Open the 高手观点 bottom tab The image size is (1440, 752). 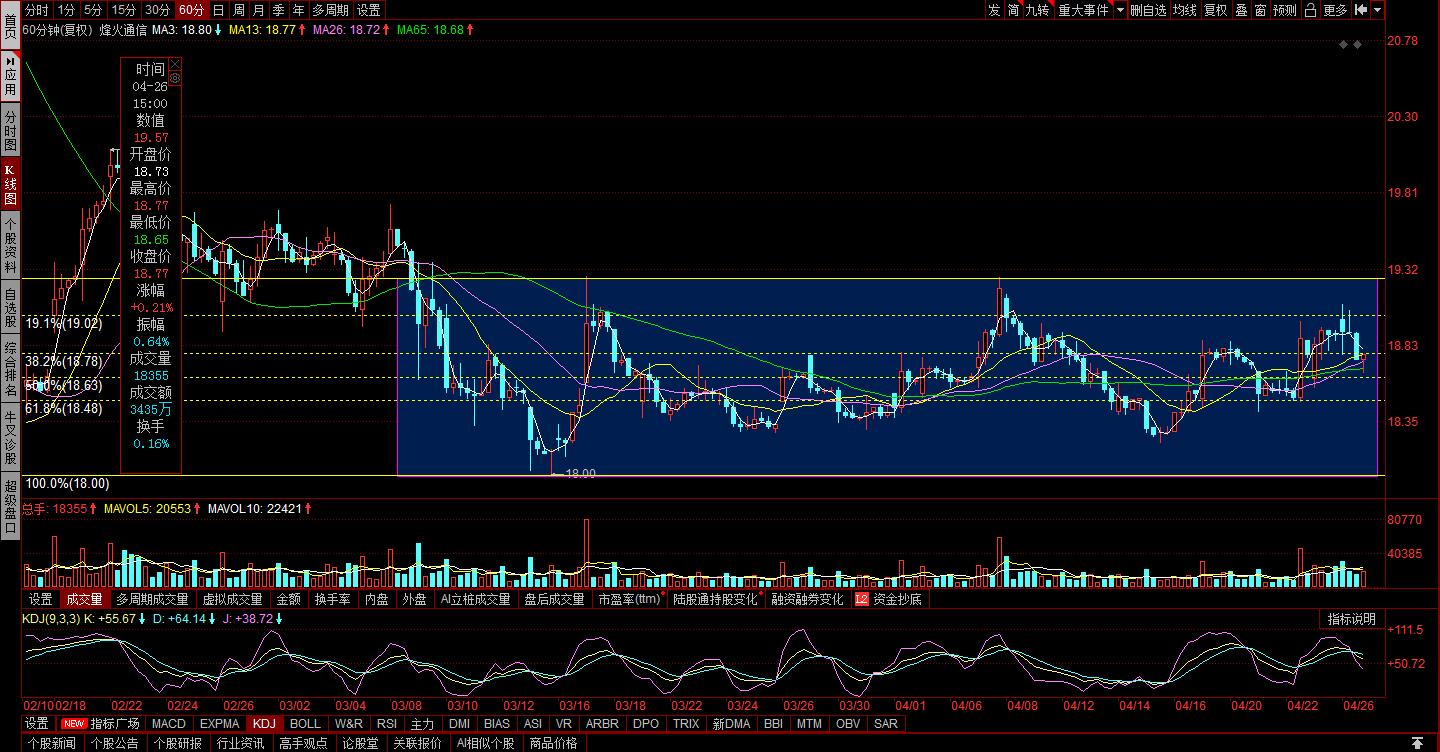[x=304, y=744]
